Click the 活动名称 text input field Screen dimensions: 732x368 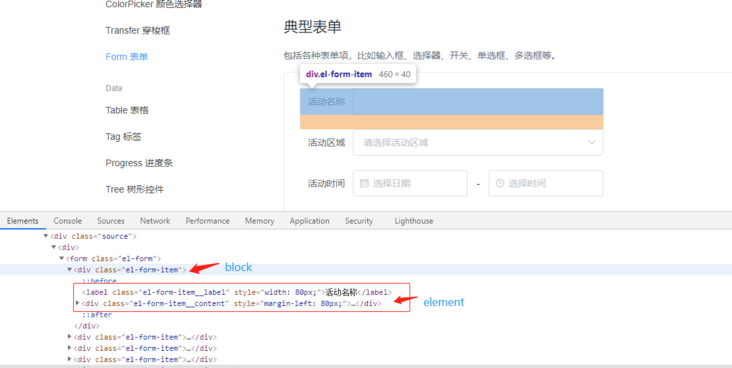pyautogui.click(x=478, y=101)
